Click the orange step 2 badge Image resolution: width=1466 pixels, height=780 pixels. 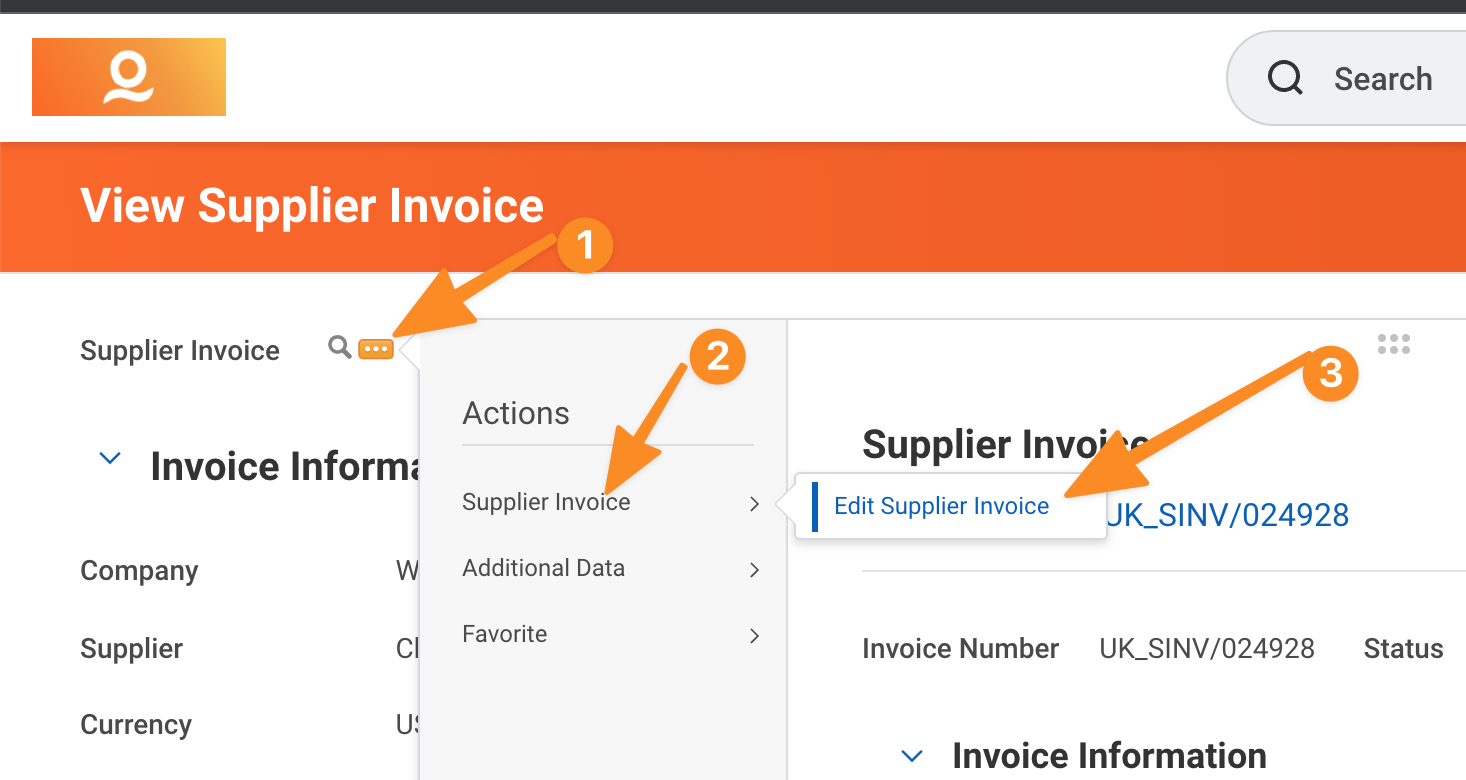718,357
